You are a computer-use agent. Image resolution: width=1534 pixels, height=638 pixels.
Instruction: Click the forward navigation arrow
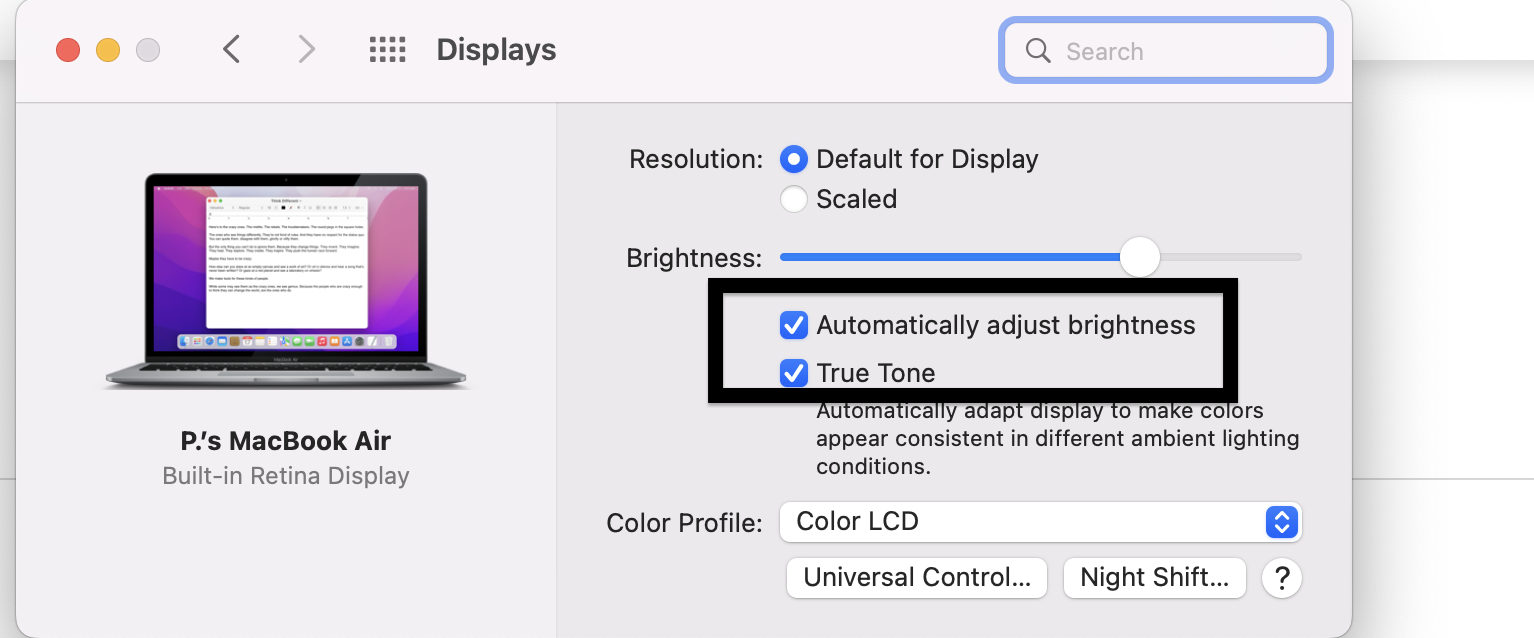tap(307, 49)
